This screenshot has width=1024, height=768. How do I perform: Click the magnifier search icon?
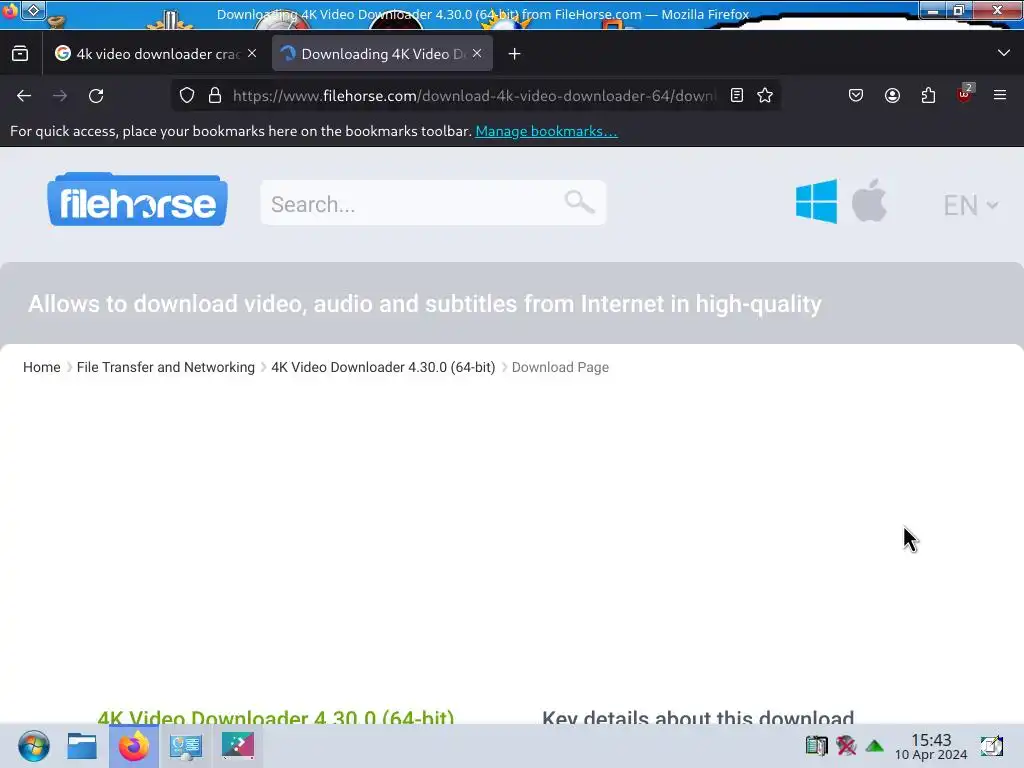tap(579, 202)
